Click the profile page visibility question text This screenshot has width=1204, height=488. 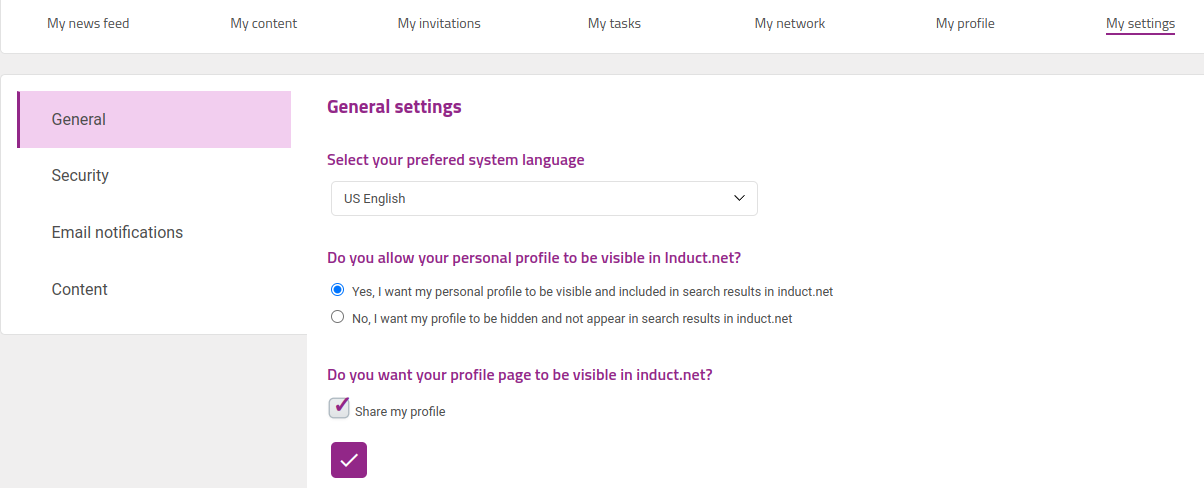(x=520, y=375)
